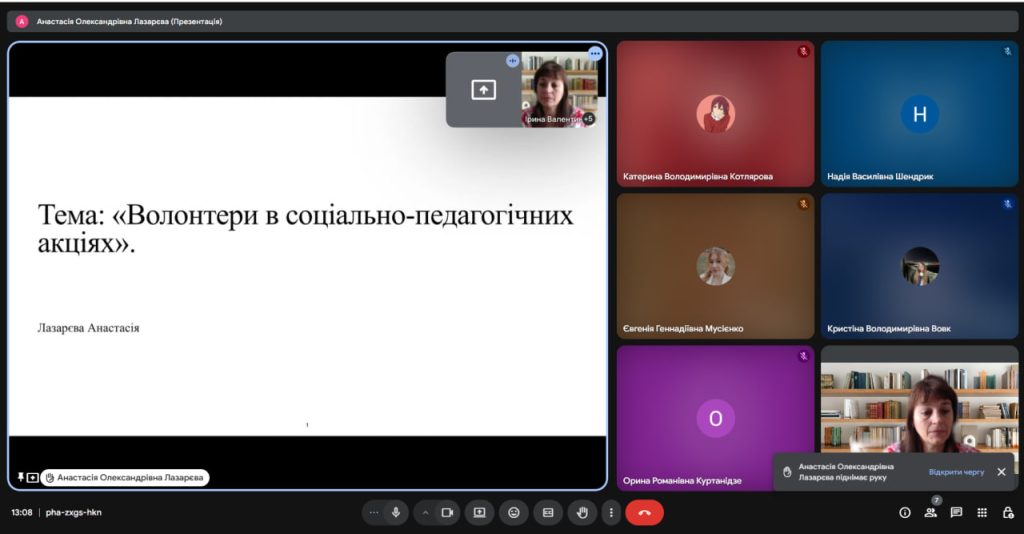
Task: Toggle the camera on or off
Action: (x=447, y=512)
